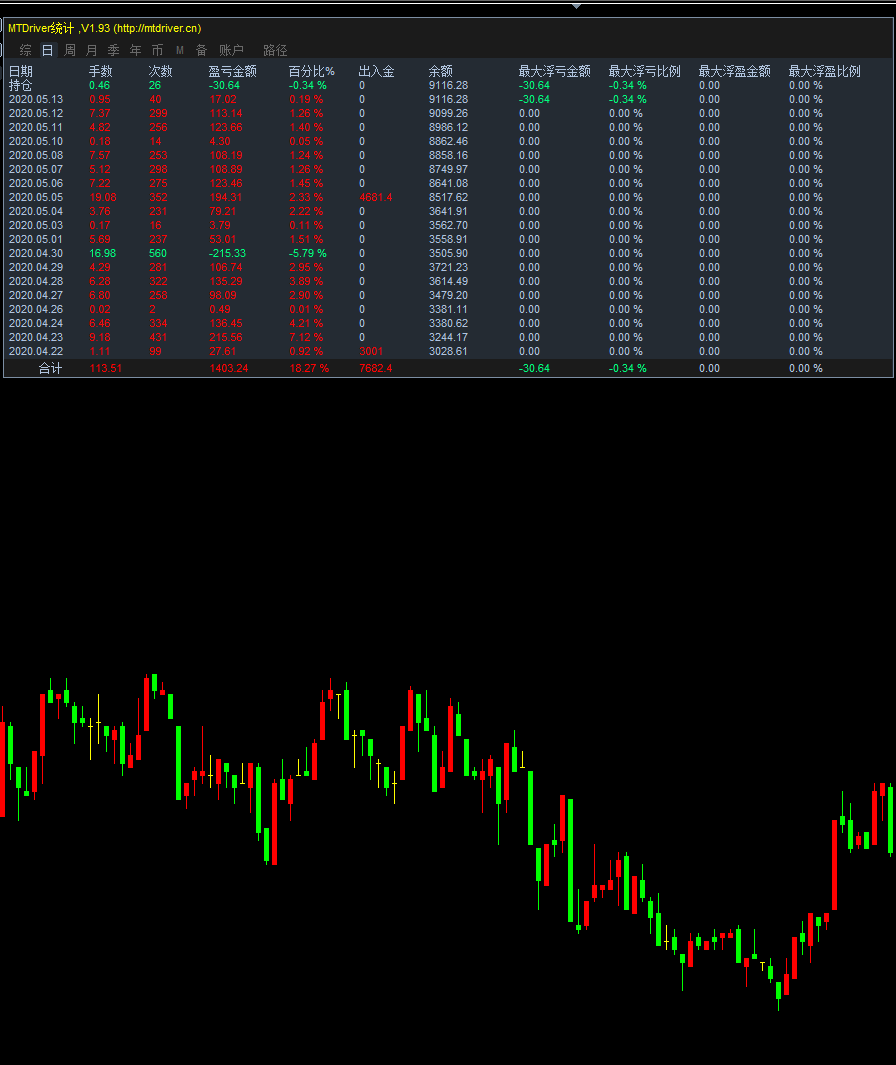
Task: Click the MTDriver统计 V1.93 title text
Action: pos(105,29)
